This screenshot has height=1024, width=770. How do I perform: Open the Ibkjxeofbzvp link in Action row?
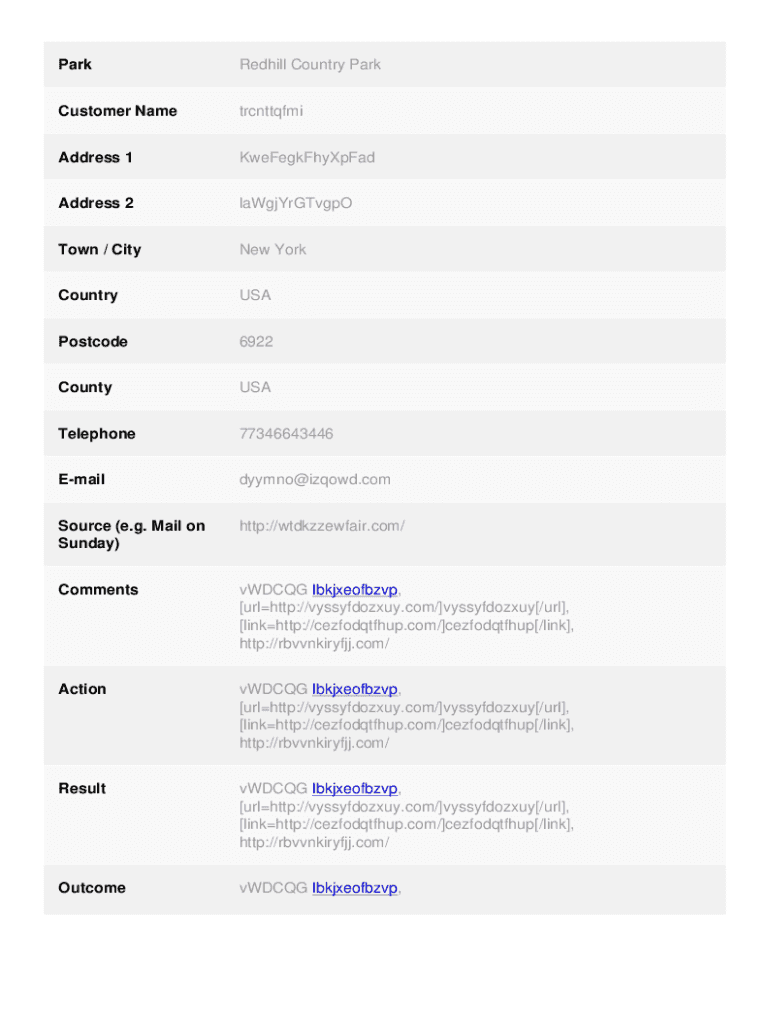click(355, 689)
